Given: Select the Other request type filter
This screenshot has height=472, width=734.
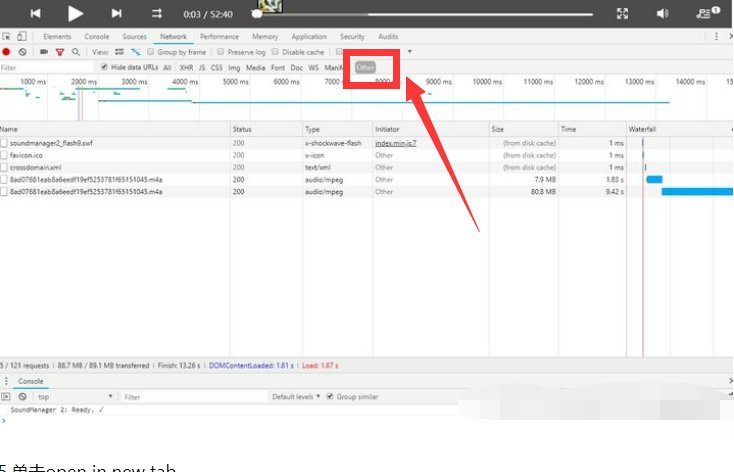Looking at the screenshot, I should 365,67.
